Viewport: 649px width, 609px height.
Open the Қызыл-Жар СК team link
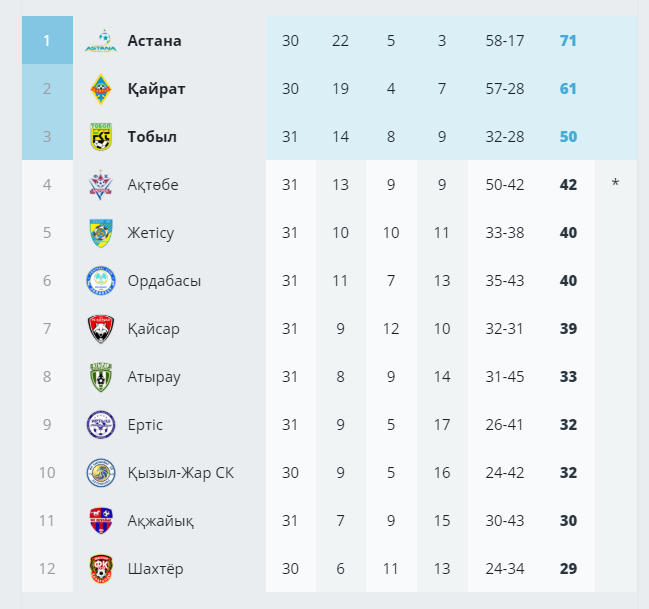181,473
